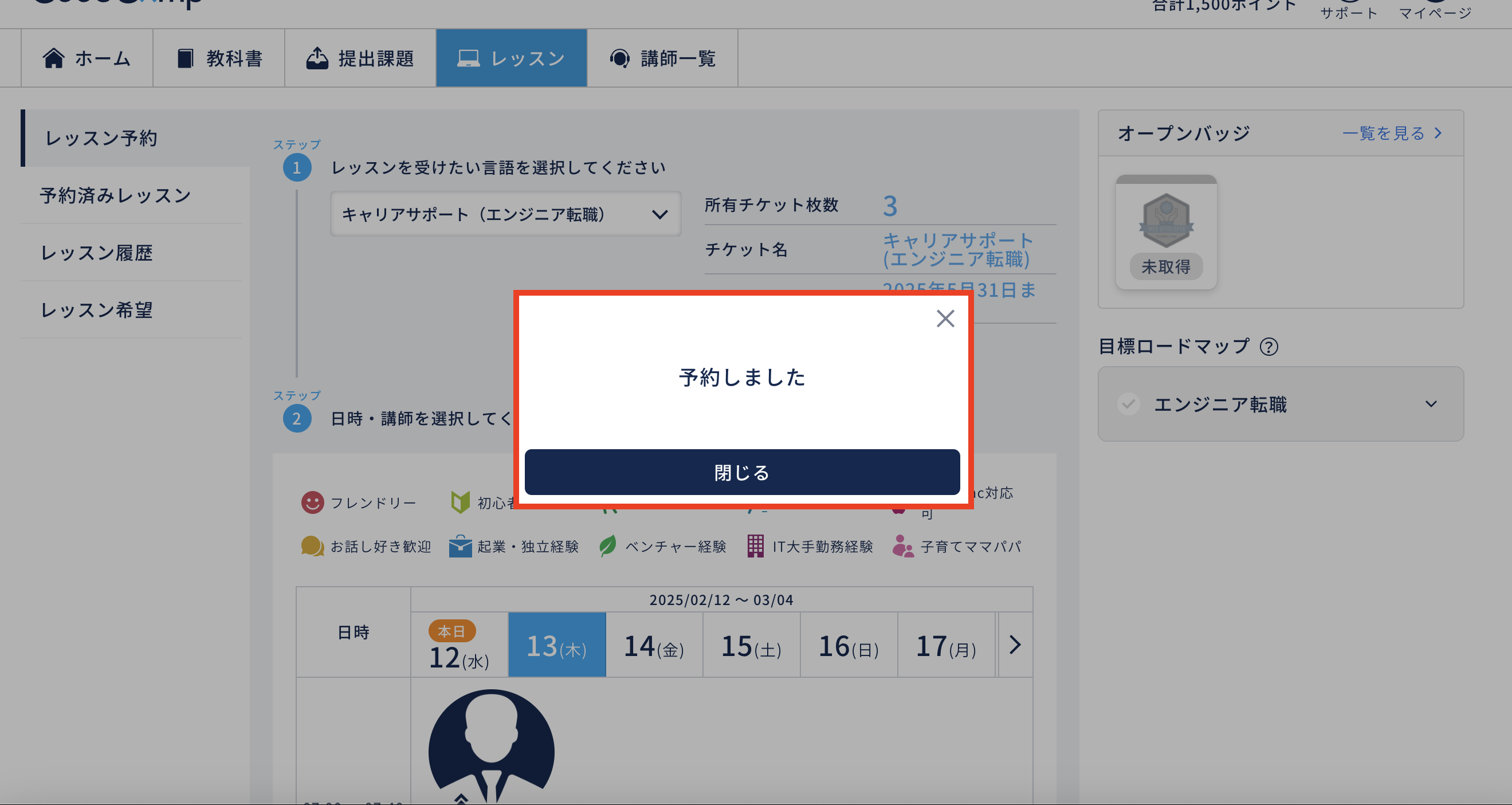This screenshot has width=1512, height=805.
Task: Select the 未取得 badge thumbnail
Action: click(x=1166, y=232)
